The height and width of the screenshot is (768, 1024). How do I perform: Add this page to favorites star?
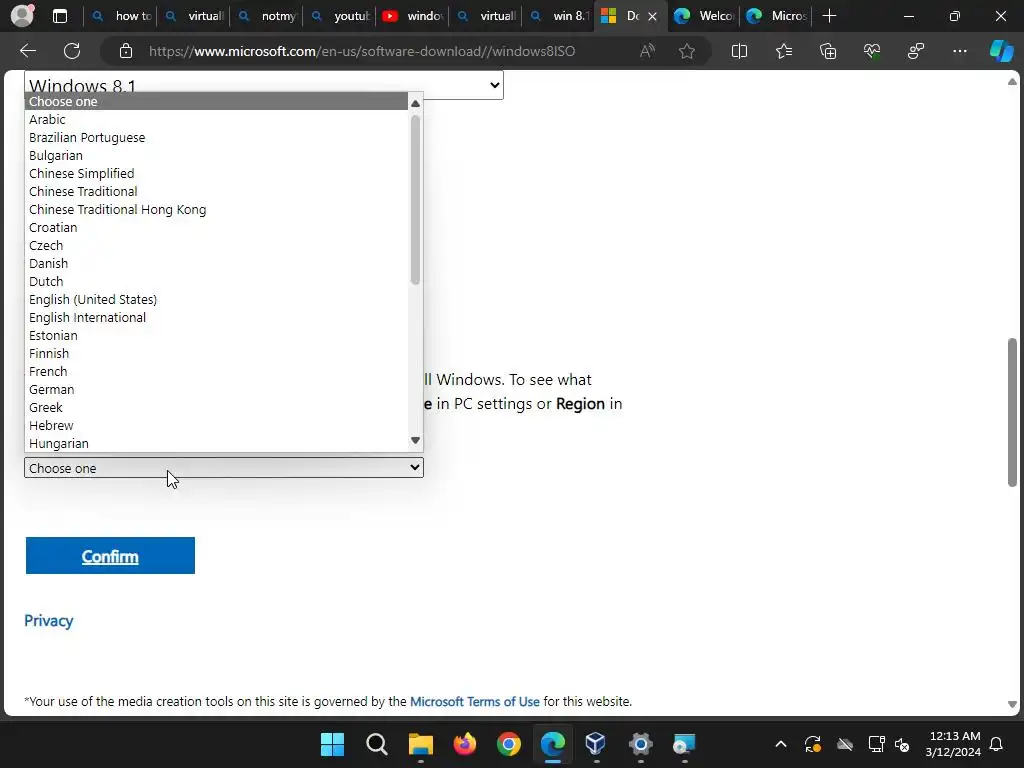tap(686, 51)
